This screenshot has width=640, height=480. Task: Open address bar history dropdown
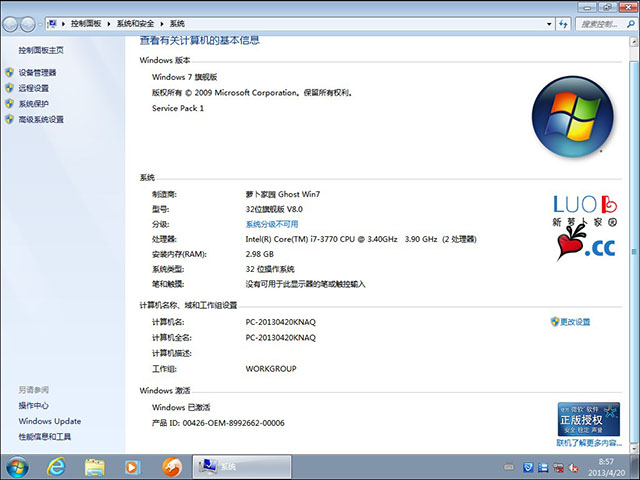[x=549, y=24]
